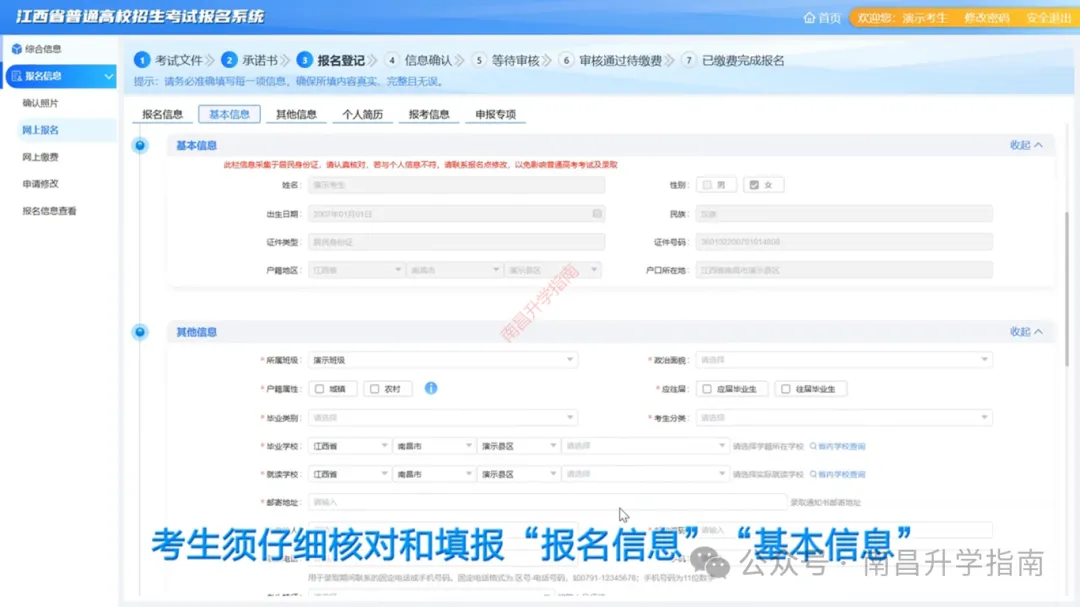Image resolution: width=1080 pixels, height=607 pixels.
Task: Select the 往届毕业生 checkbox
Action: (x=785, y=389)
